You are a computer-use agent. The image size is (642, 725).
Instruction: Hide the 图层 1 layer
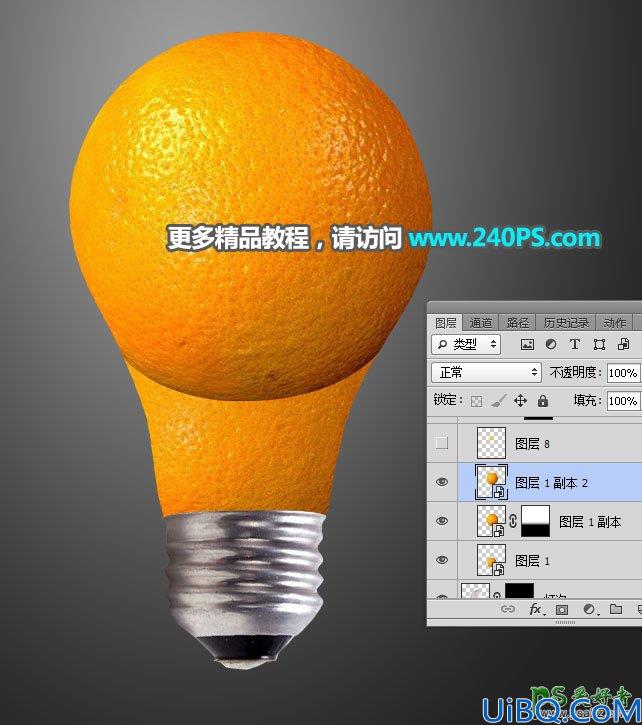(442, 560)
